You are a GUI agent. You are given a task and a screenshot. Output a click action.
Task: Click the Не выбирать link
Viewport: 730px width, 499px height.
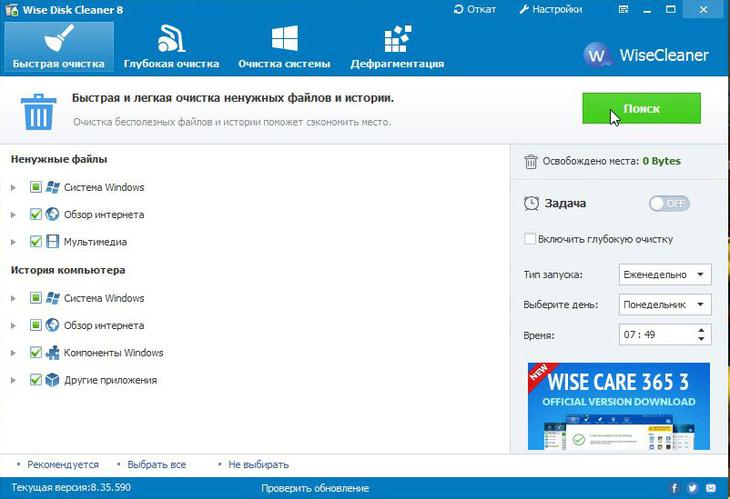point(258,465)
